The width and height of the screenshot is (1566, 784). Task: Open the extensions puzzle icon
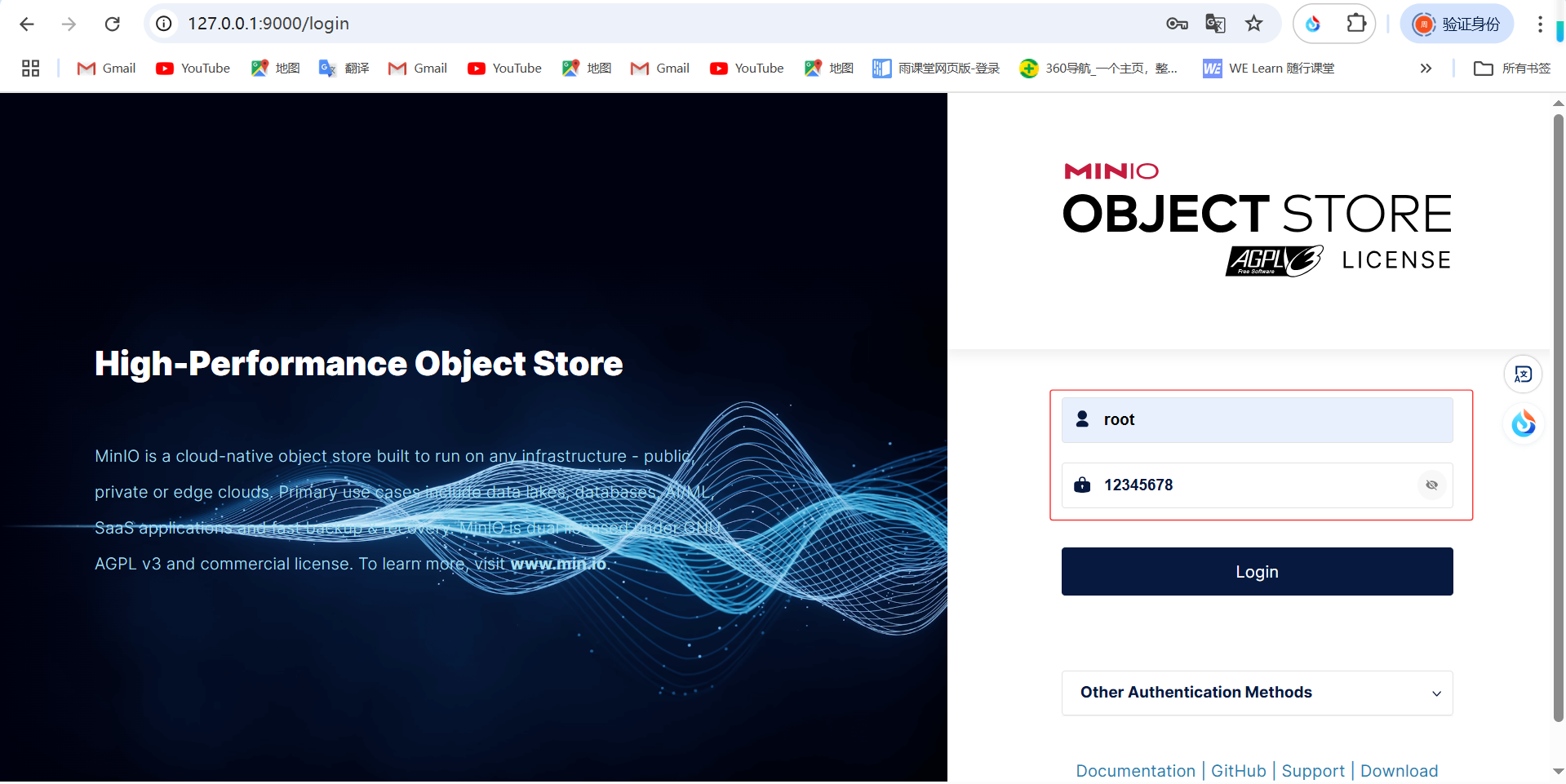1356,24
